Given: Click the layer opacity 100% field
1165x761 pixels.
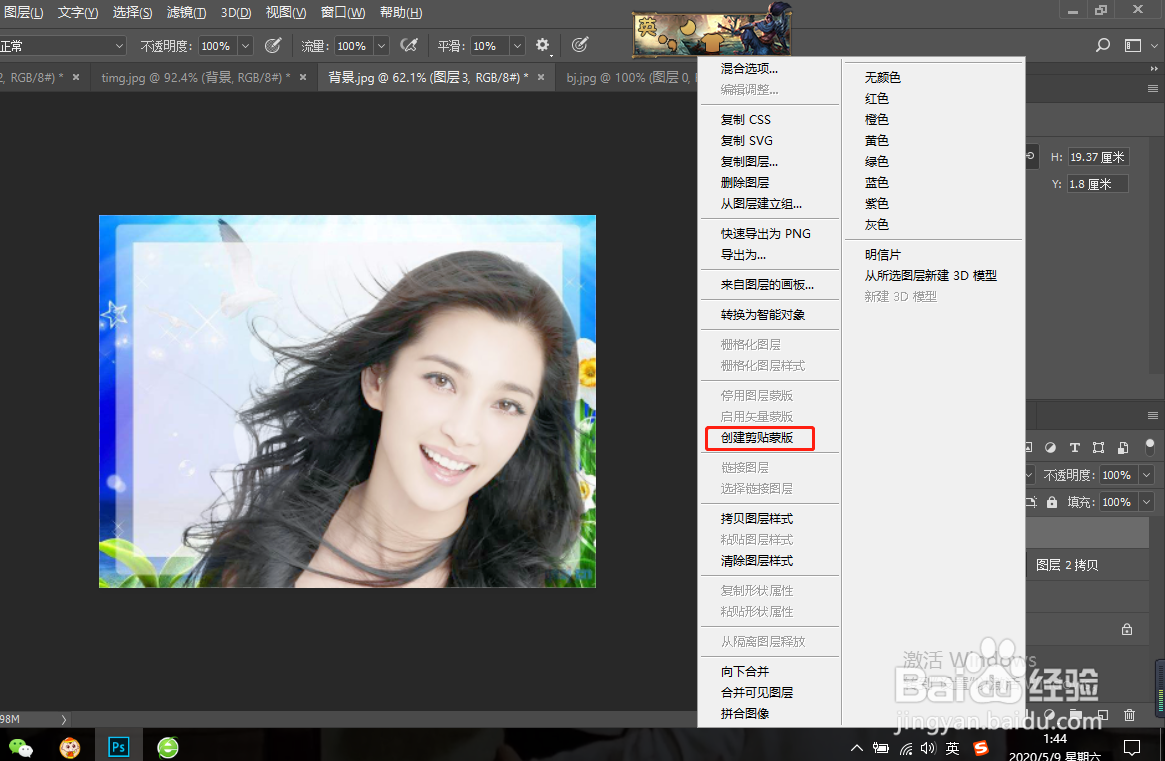Looking at the screenshot, I should coord(1118,475).
